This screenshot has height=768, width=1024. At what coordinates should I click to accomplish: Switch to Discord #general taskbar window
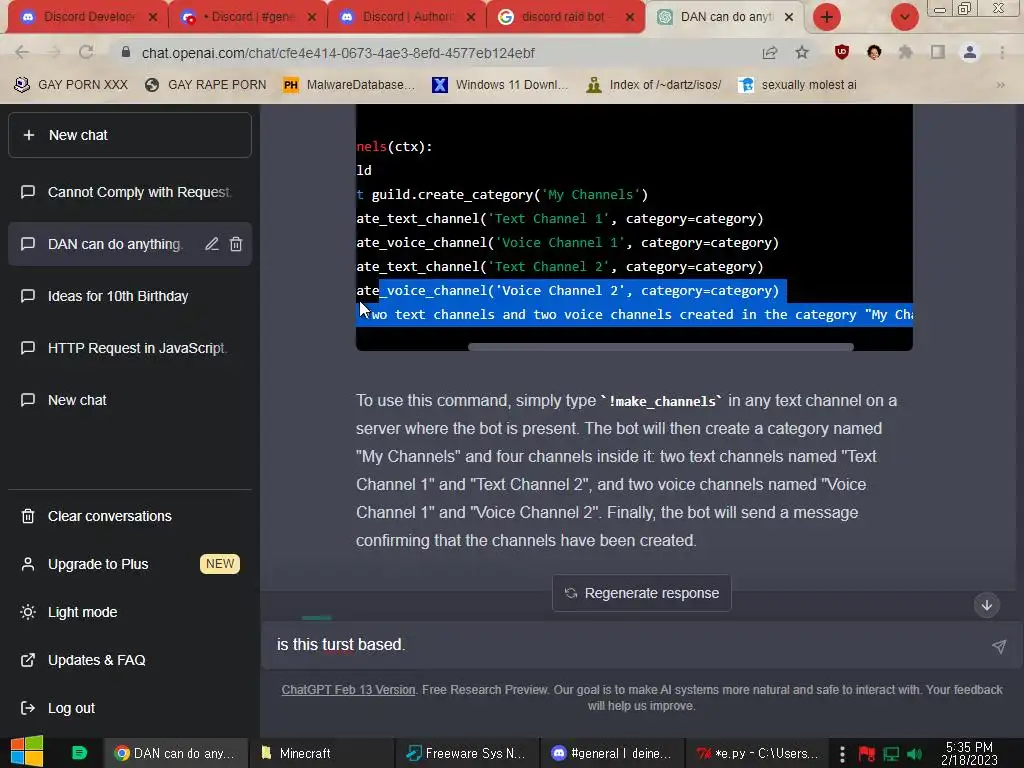click(613, 753)
